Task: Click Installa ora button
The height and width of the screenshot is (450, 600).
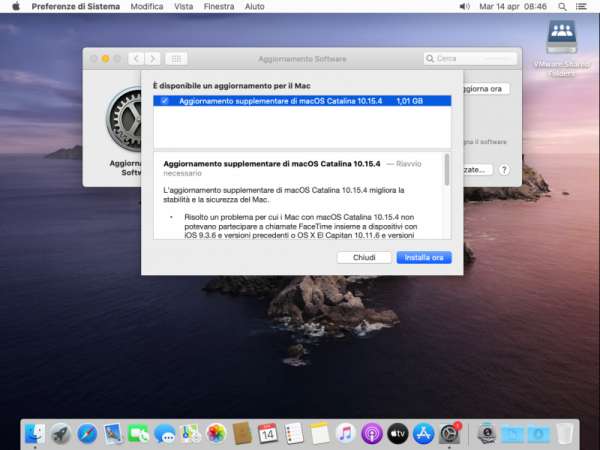Action: [424, 258]
